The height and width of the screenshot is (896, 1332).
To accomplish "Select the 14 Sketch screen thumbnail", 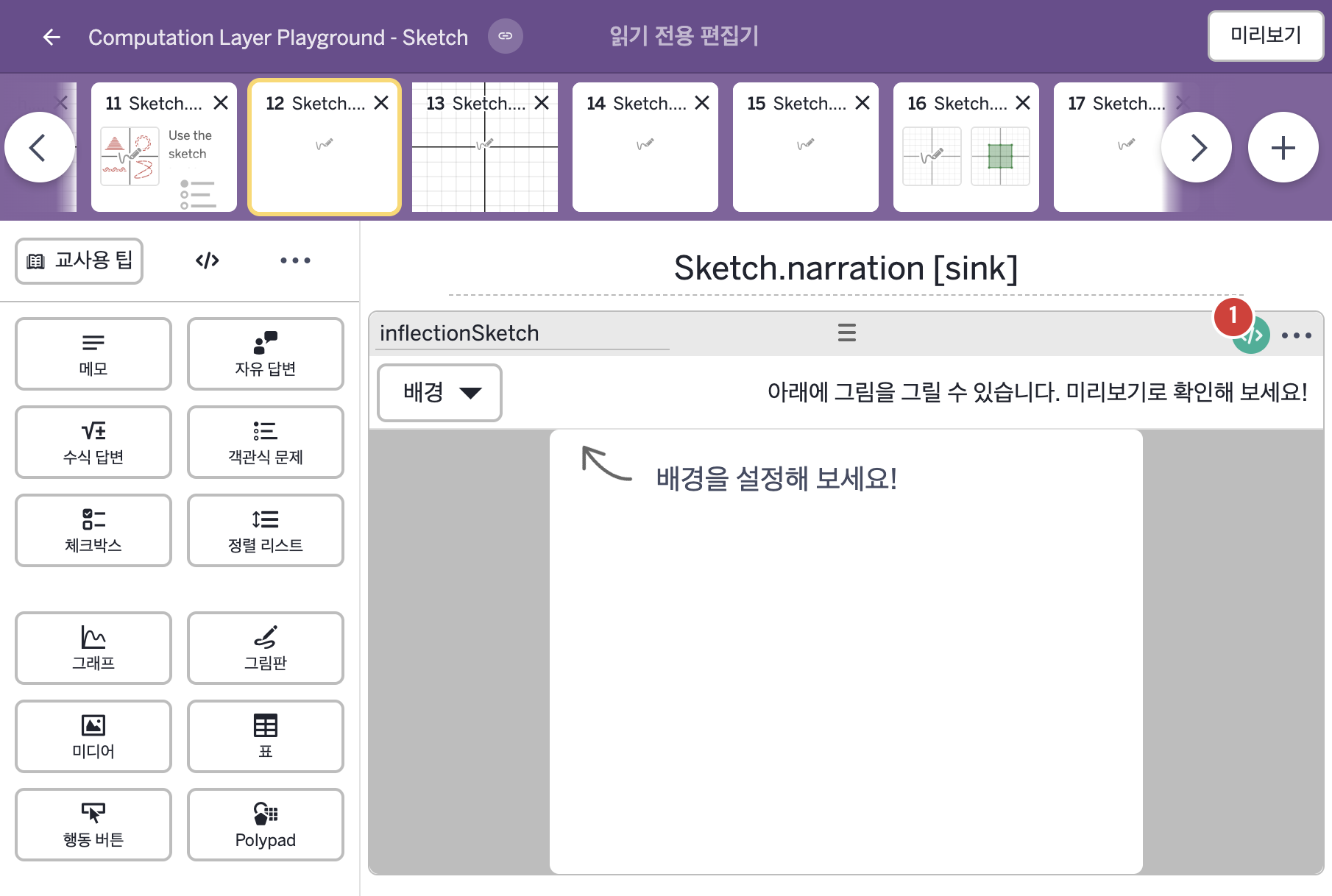I will click(645, 147).
